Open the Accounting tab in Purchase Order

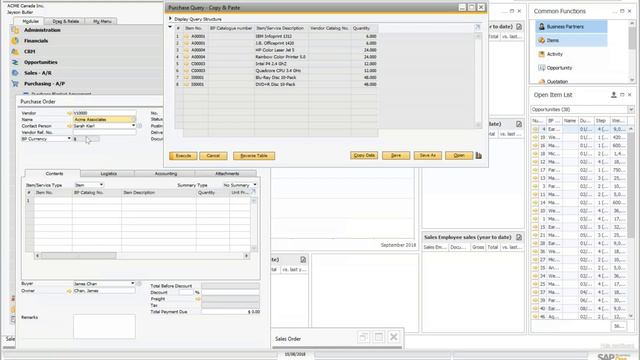(166, 174)
